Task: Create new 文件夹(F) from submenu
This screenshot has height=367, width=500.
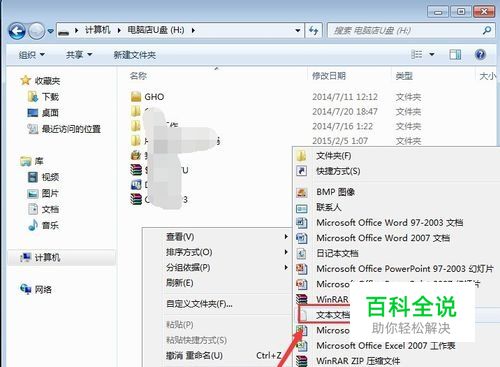Action: [x=397, y=156]
